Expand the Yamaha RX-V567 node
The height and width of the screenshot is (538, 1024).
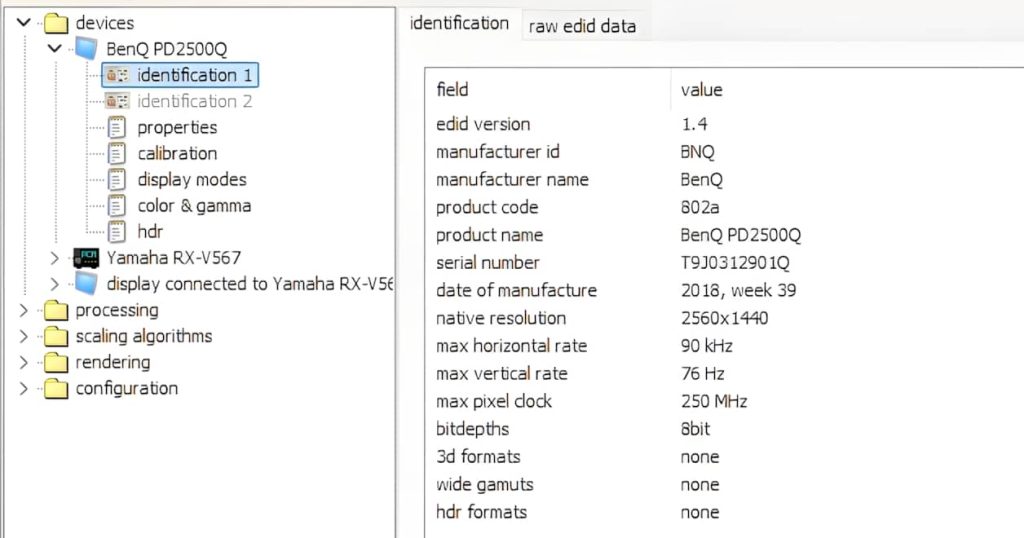(x=54, y=257)
